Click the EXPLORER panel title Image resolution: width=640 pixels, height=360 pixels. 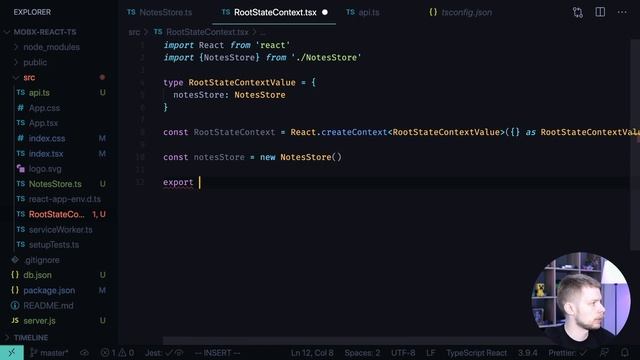32,12
